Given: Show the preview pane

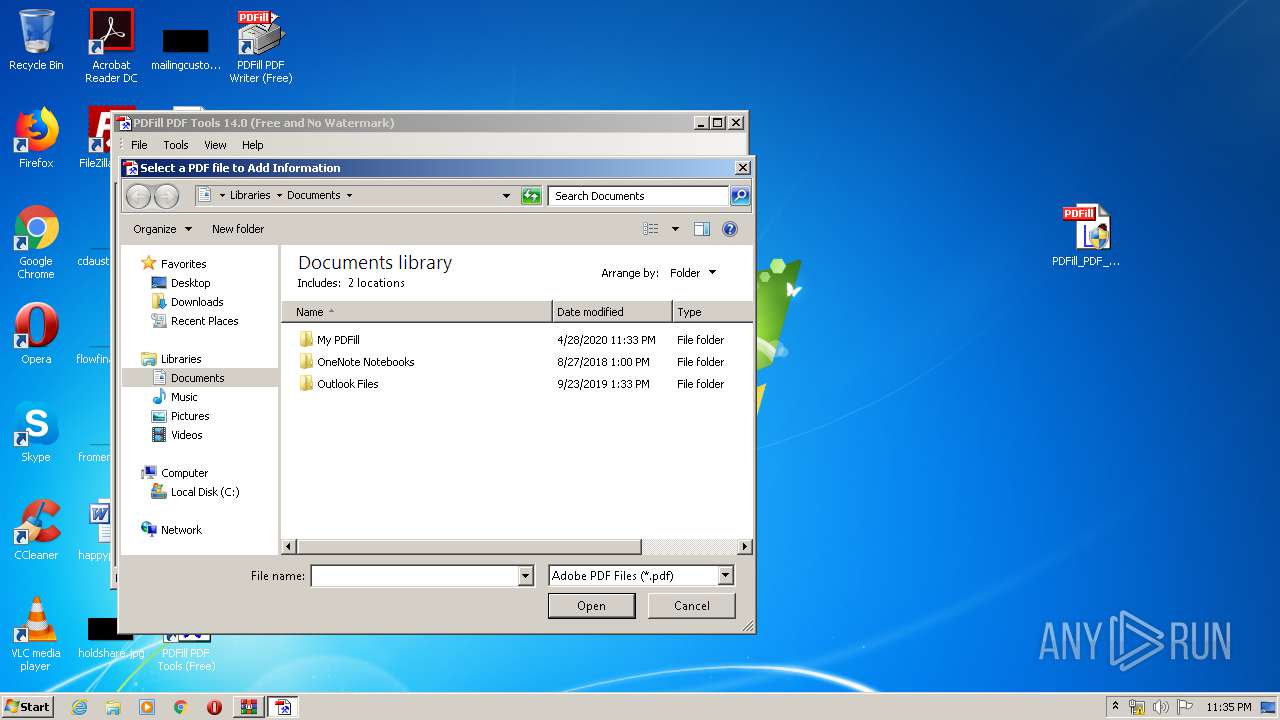Looking at the screenshot, I should coord(702,229).
